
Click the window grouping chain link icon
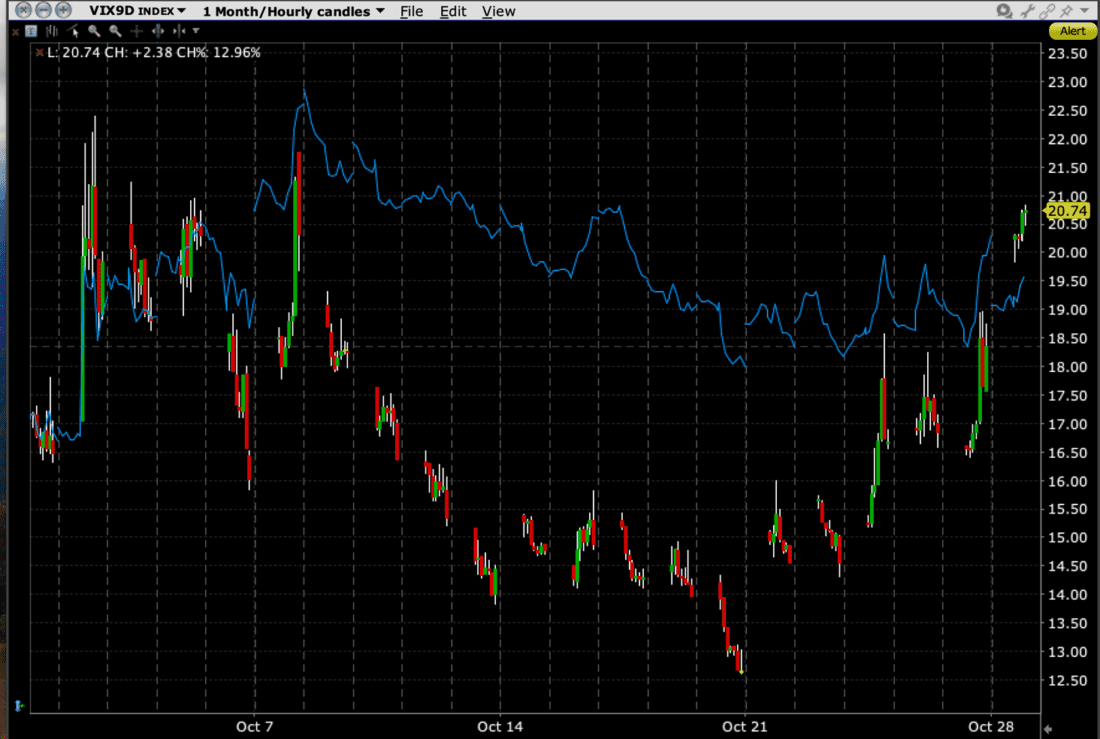(x=1047, y=11)
